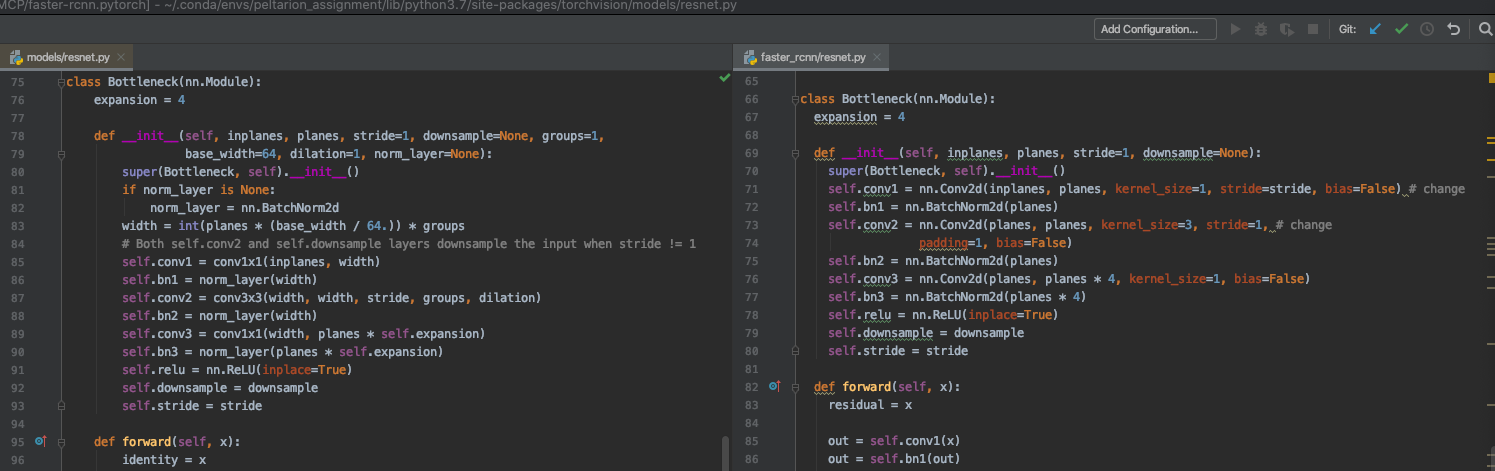Click Add Configuration... button
Screen dimensions: 1495x471
1155,29
